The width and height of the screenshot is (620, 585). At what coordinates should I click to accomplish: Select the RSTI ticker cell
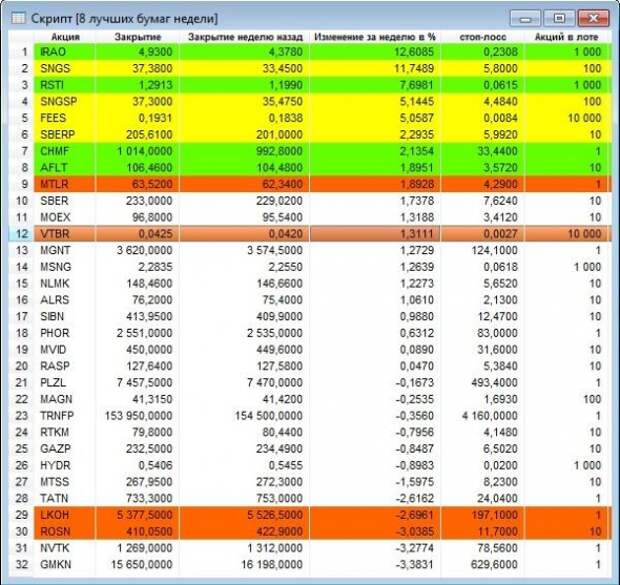point(65,85)
